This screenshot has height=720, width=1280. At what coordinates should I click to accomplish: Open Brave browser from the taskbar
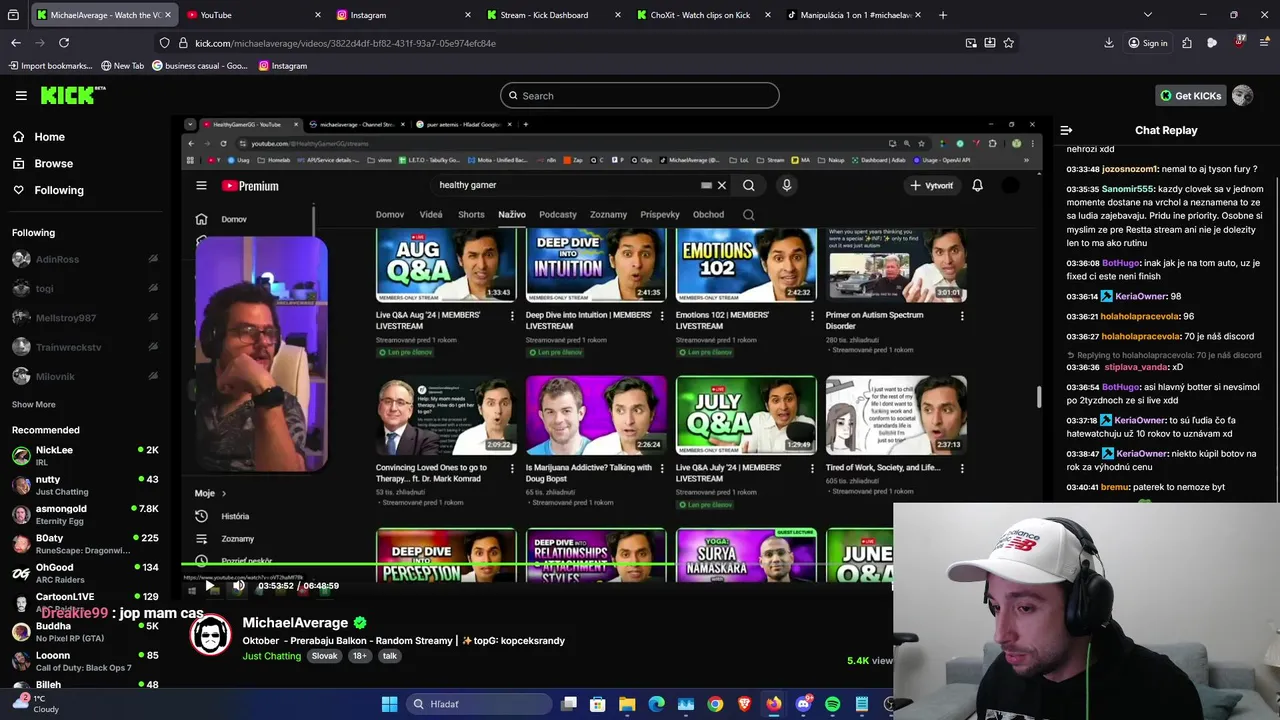click(x=744, y=704)
